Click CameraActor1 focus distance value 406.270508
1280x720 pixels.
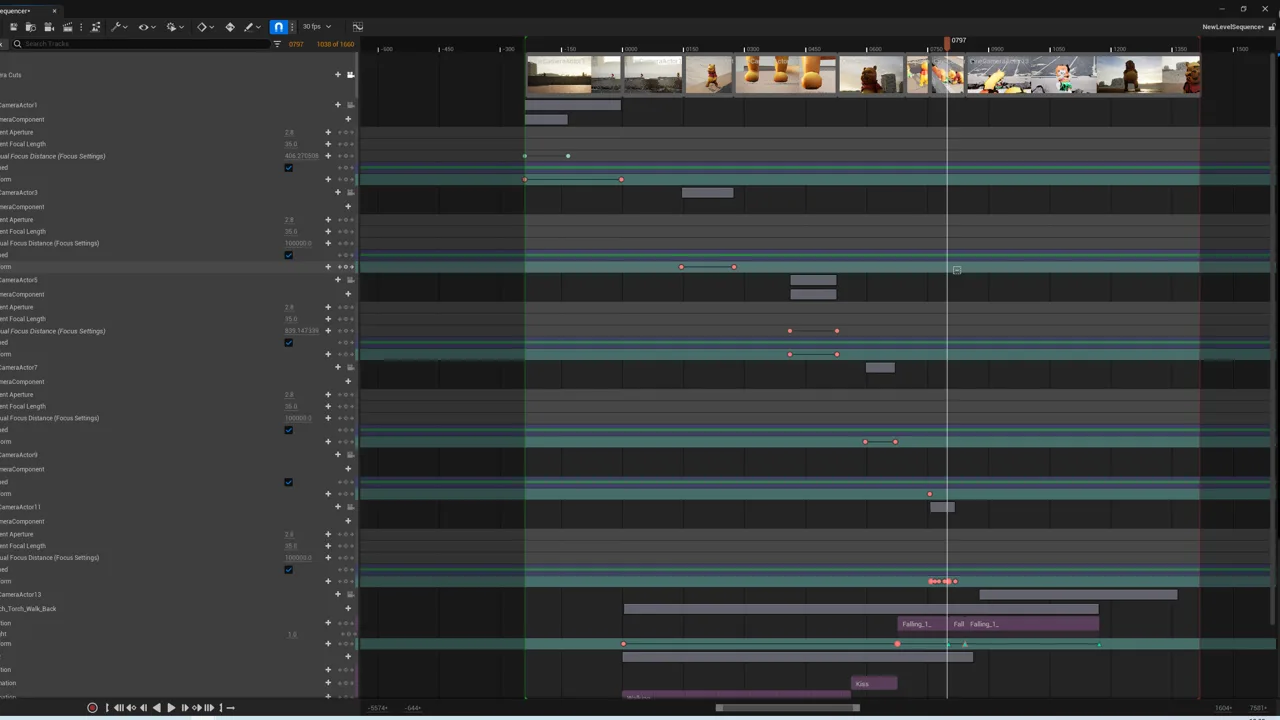tap(301, 156)
